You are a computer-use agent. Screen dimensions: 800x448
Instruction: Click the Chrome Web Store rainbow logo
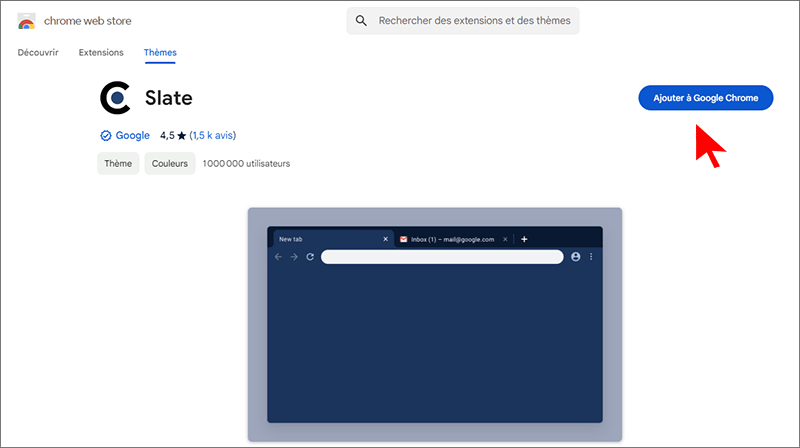pos(27,21)
